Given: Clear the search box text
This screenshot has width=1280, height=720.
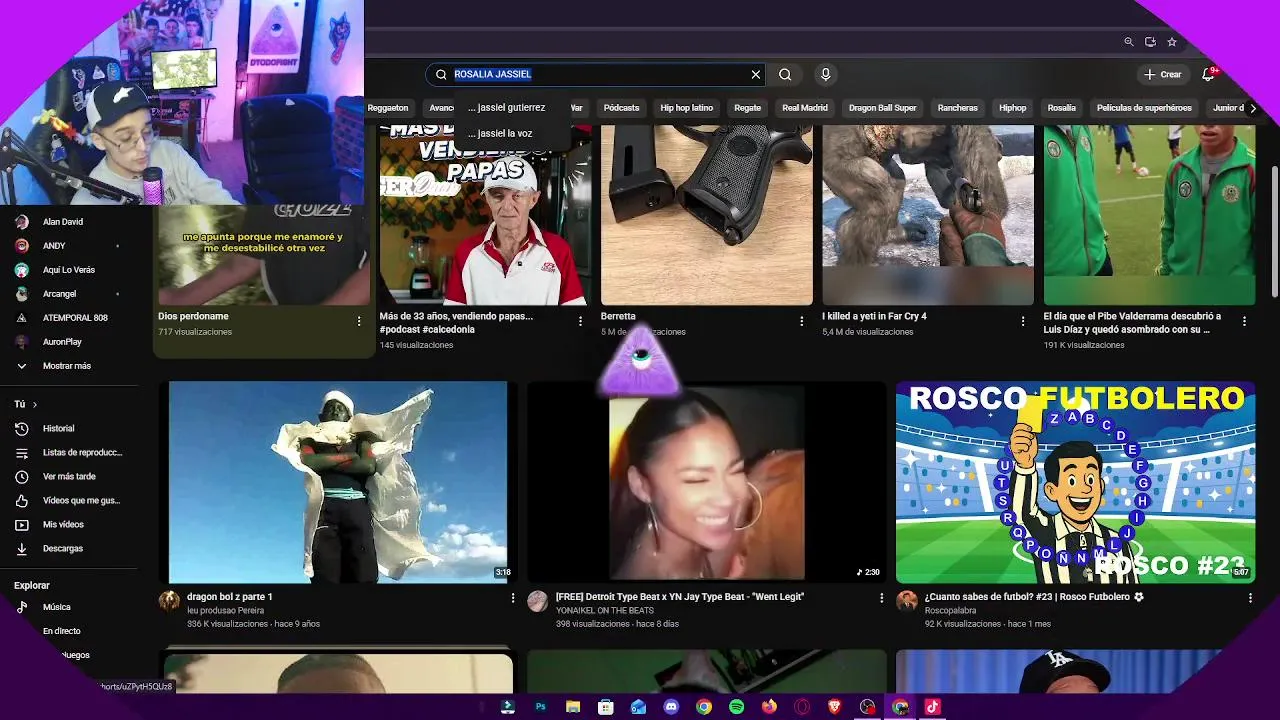Looking at the screenshot, I should (x=756, y=74).
